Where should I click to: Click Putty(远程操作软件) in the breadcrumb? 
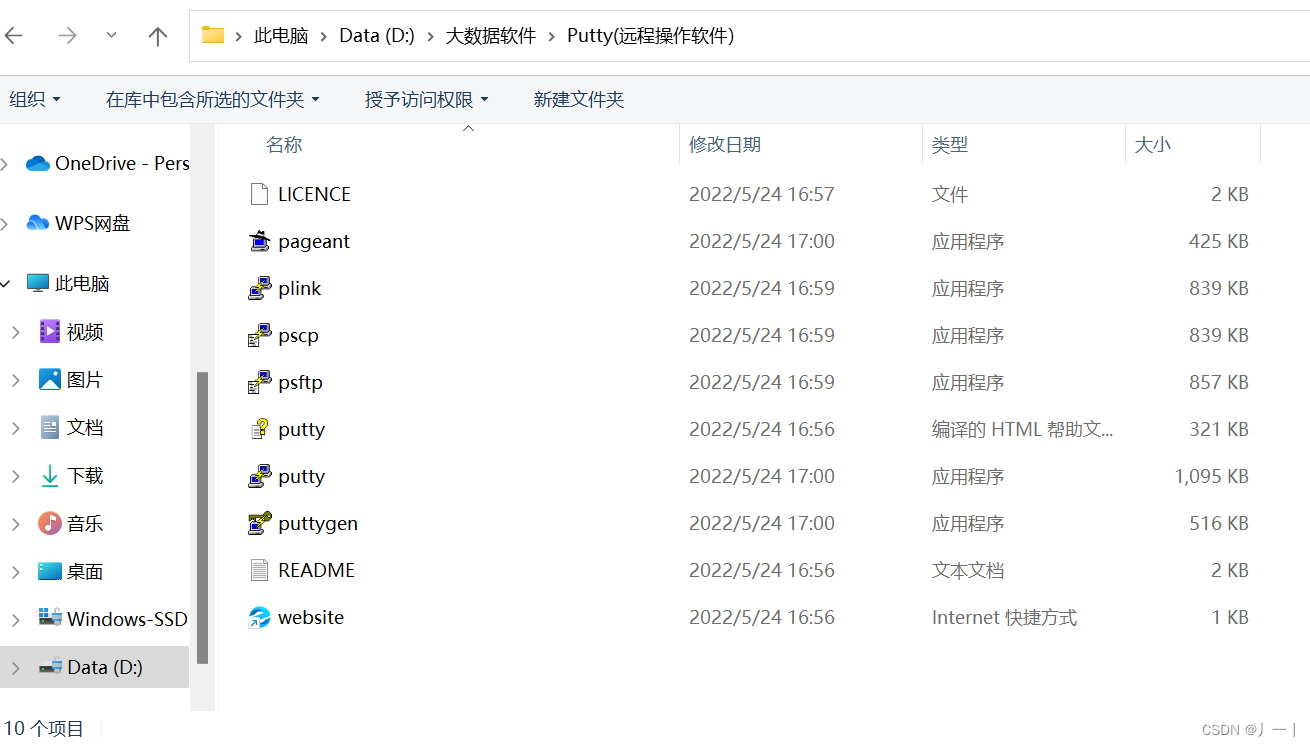pos(650,36)
